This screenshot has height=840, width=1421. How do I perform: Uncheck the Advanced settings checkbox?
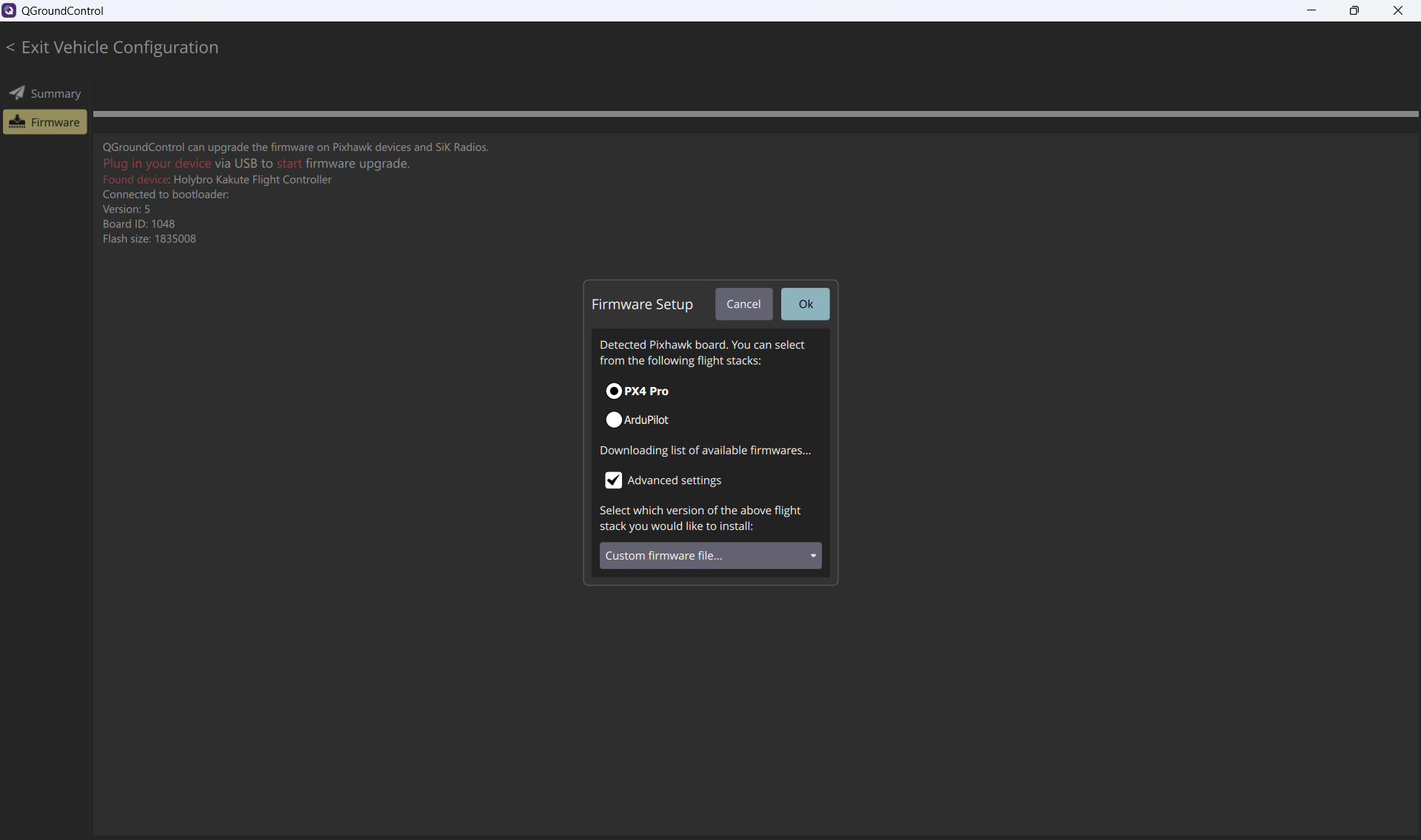613,480
